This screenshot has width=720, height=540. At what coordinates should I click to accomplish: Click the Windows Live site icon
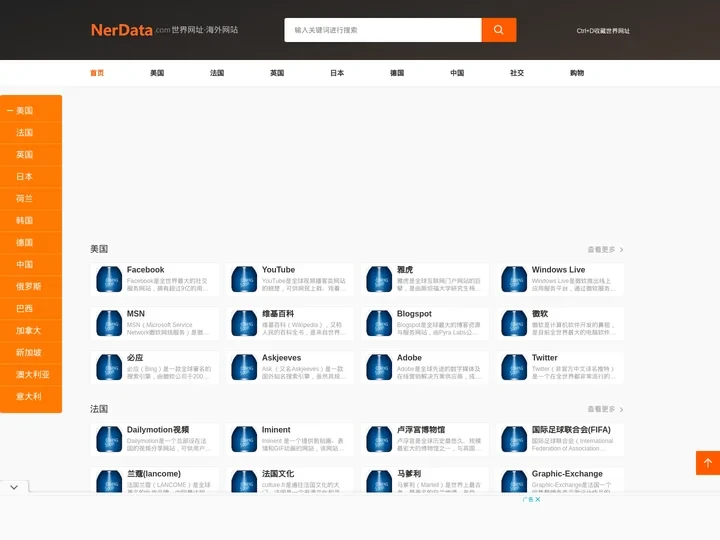click(x=514, y=279)
